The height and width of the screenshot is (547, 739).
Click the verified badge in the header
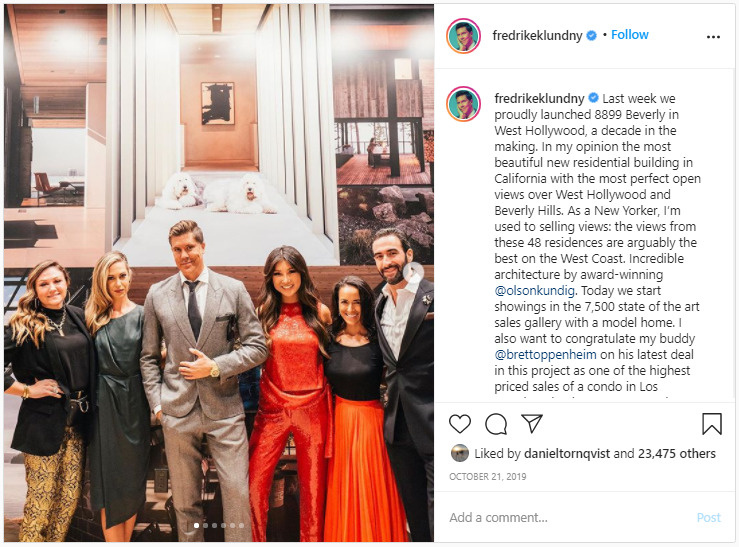coord(591,35)
